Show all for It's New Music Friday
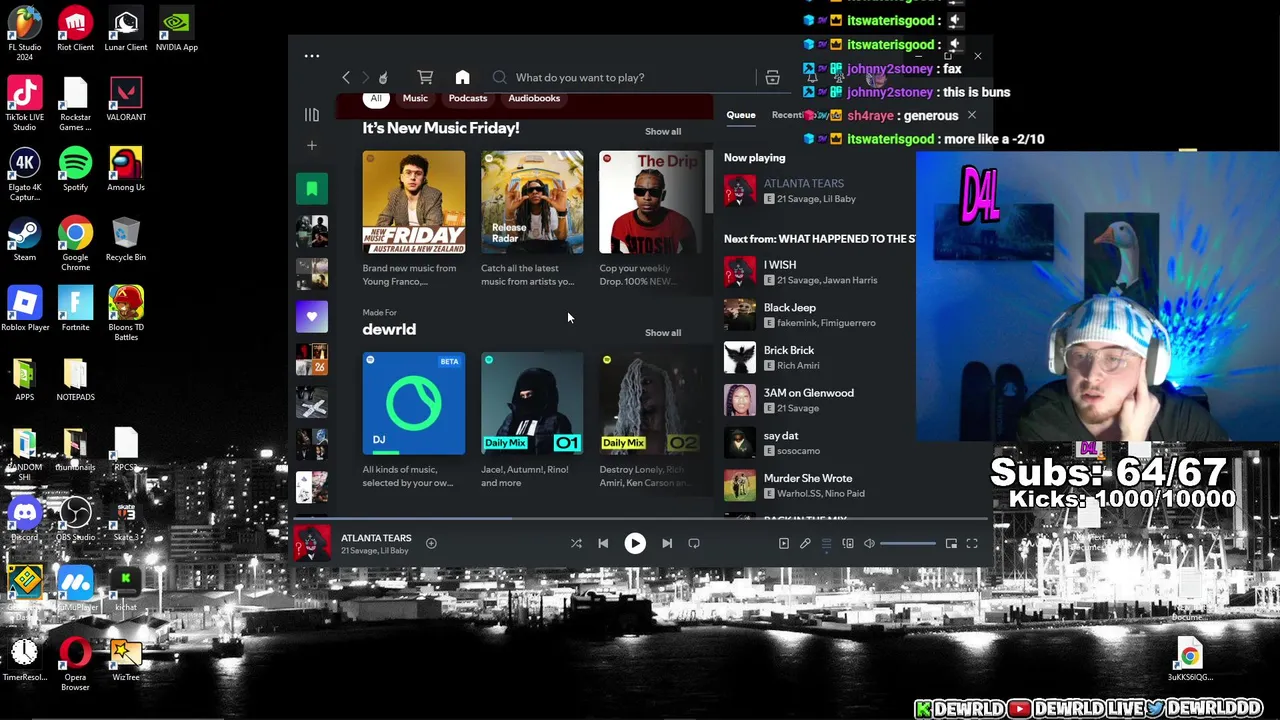 pyautogui.click(x=663, y=132)
